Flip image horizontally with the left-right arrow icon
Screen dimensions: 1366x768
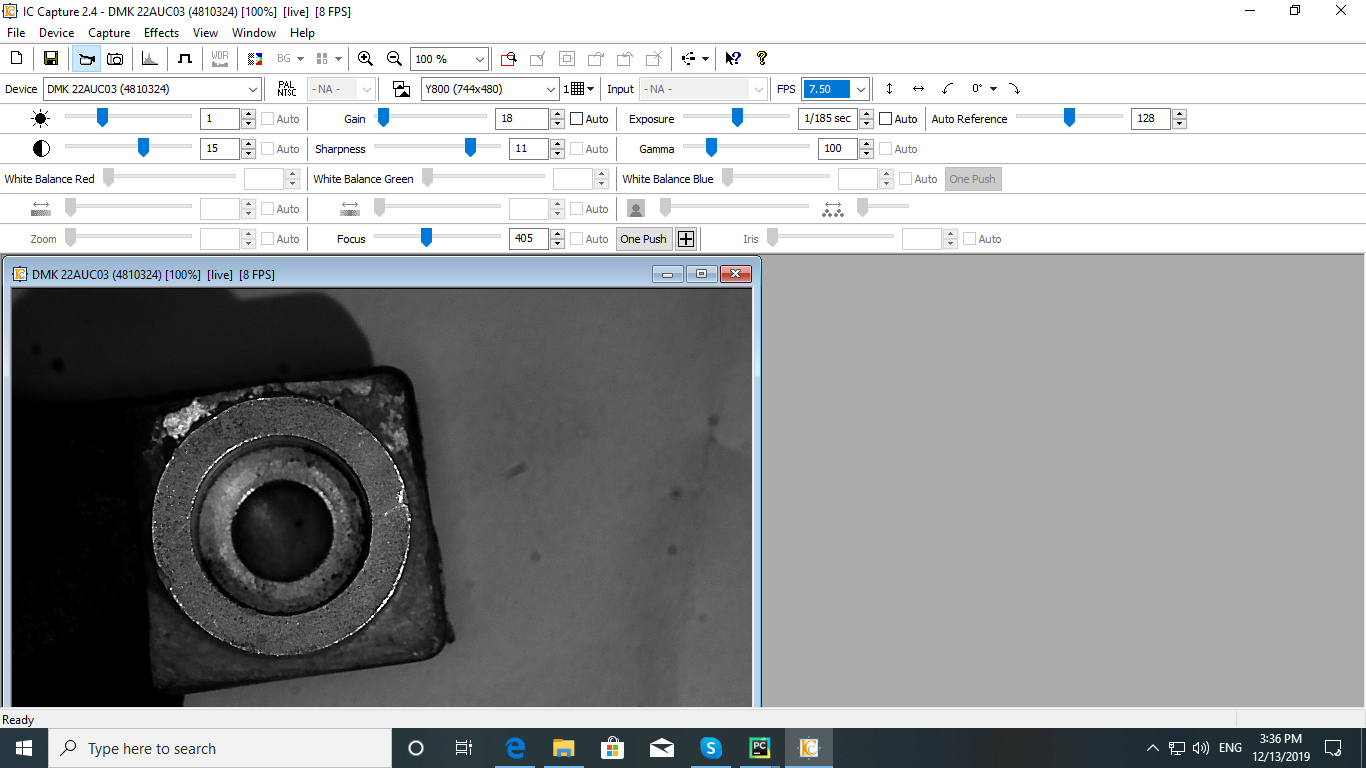click(918, 89)
